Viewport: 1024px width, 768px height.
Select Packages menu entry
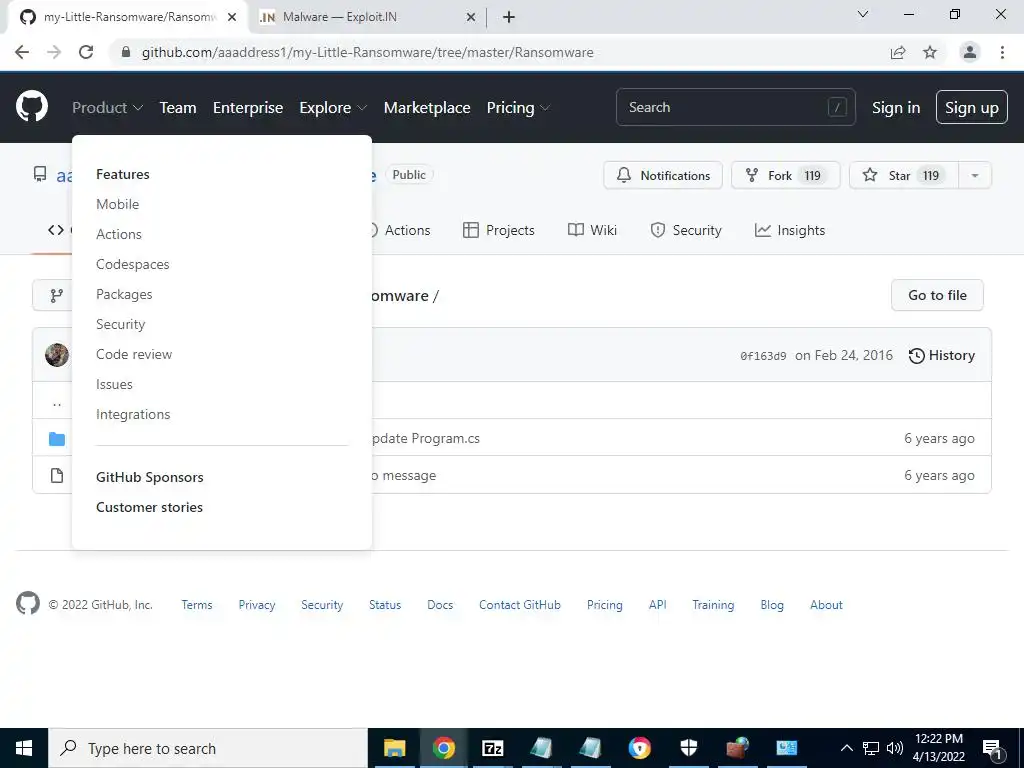coord(124,295)
